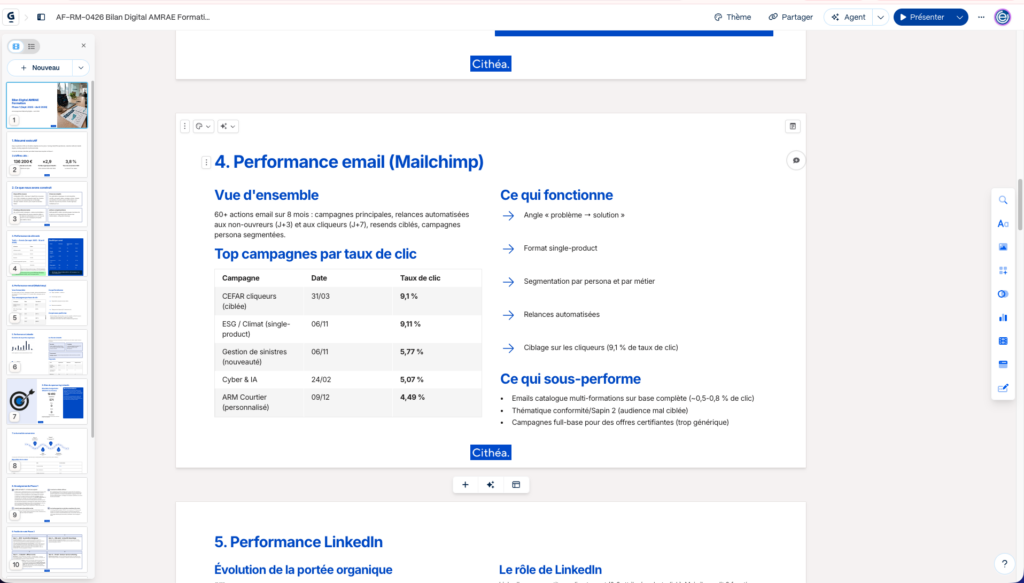Add card from template icon below card
1024x583 pixels.
click(x=516, y=484)
